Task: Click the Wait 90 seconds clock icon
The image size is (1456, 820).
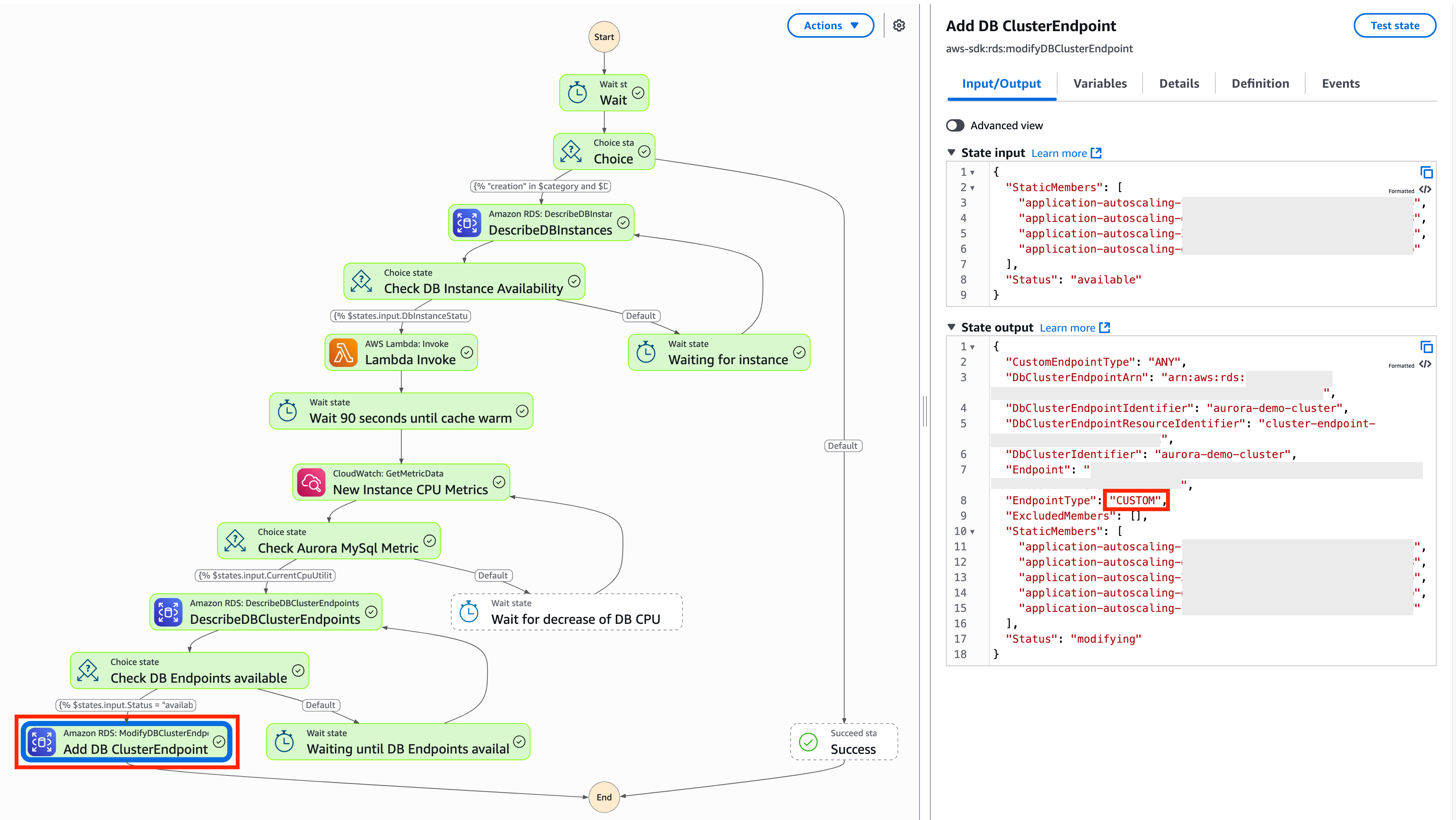Action: tap(287, 411)
